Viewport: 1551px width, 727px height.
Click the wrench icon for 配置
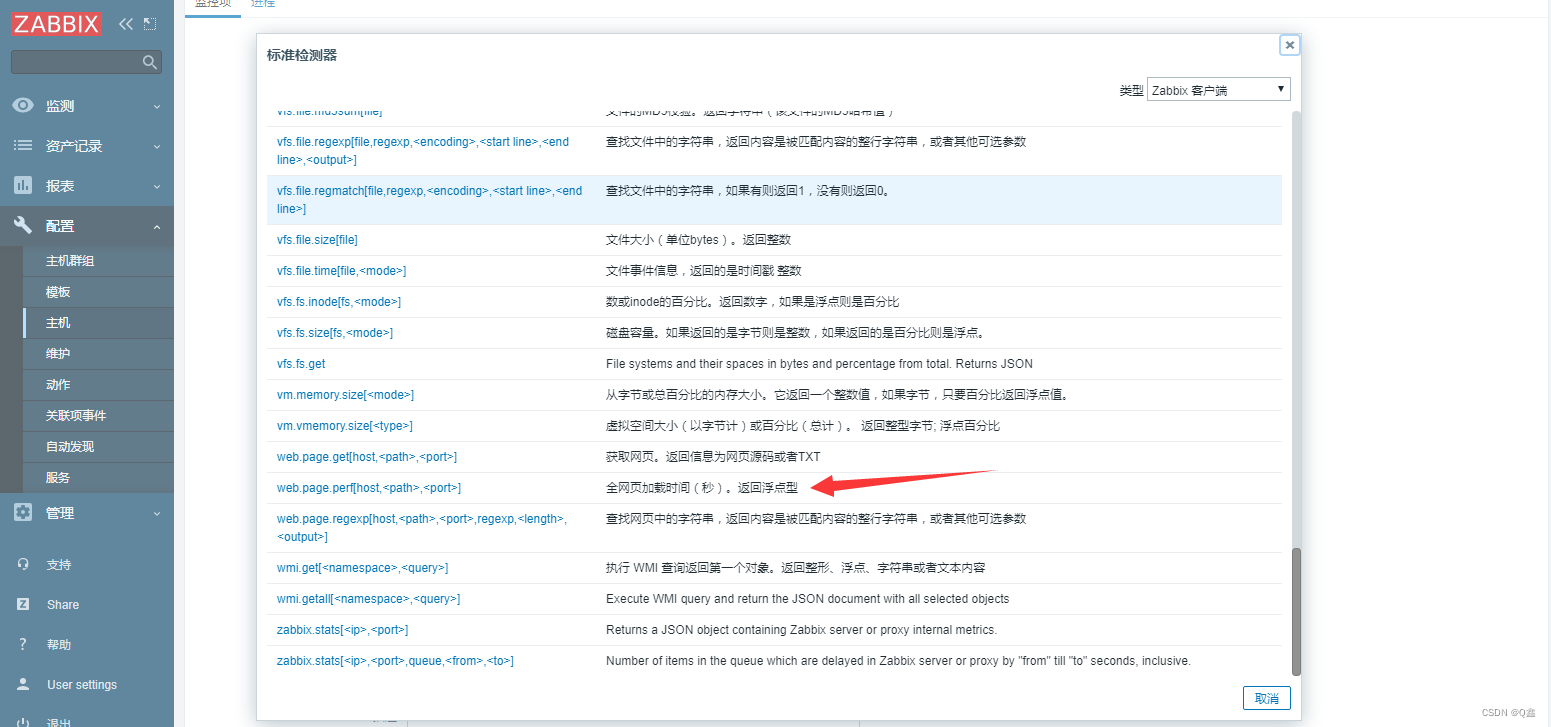click(x=23, y=226)
